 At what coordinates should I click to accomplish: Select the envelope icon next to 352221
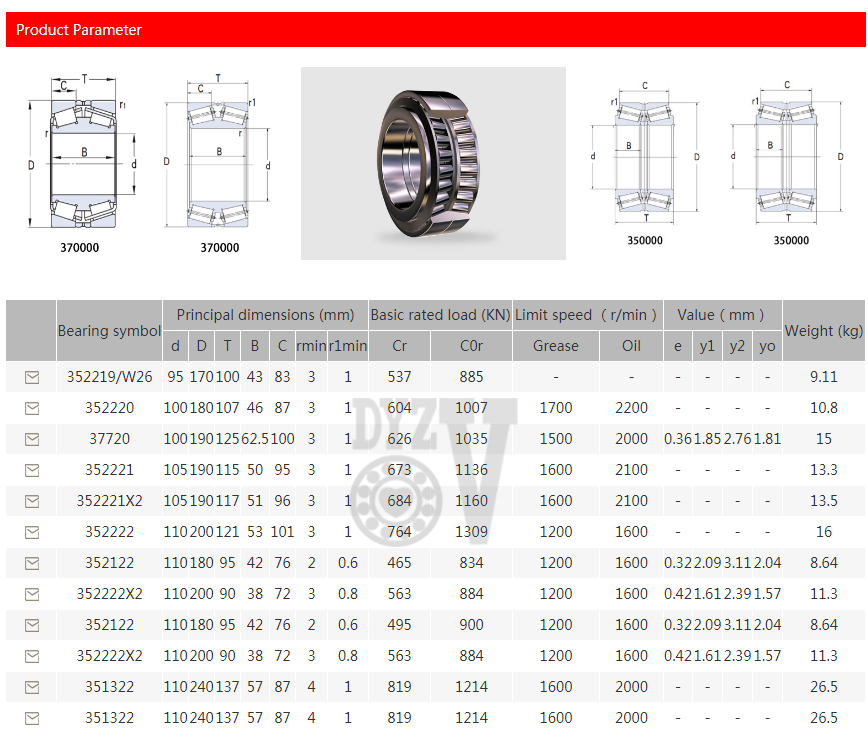[x=31, y=470]
